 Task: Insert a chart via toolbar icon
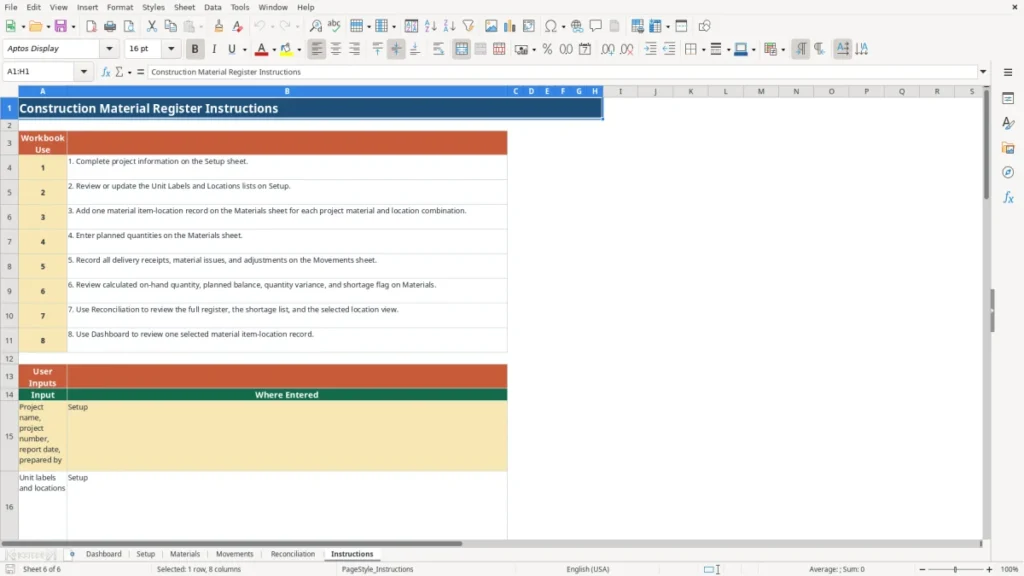click(x=510, y=26)
